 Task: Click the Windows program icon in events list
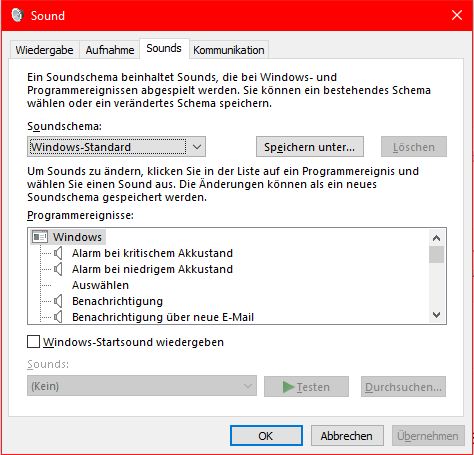40,237
